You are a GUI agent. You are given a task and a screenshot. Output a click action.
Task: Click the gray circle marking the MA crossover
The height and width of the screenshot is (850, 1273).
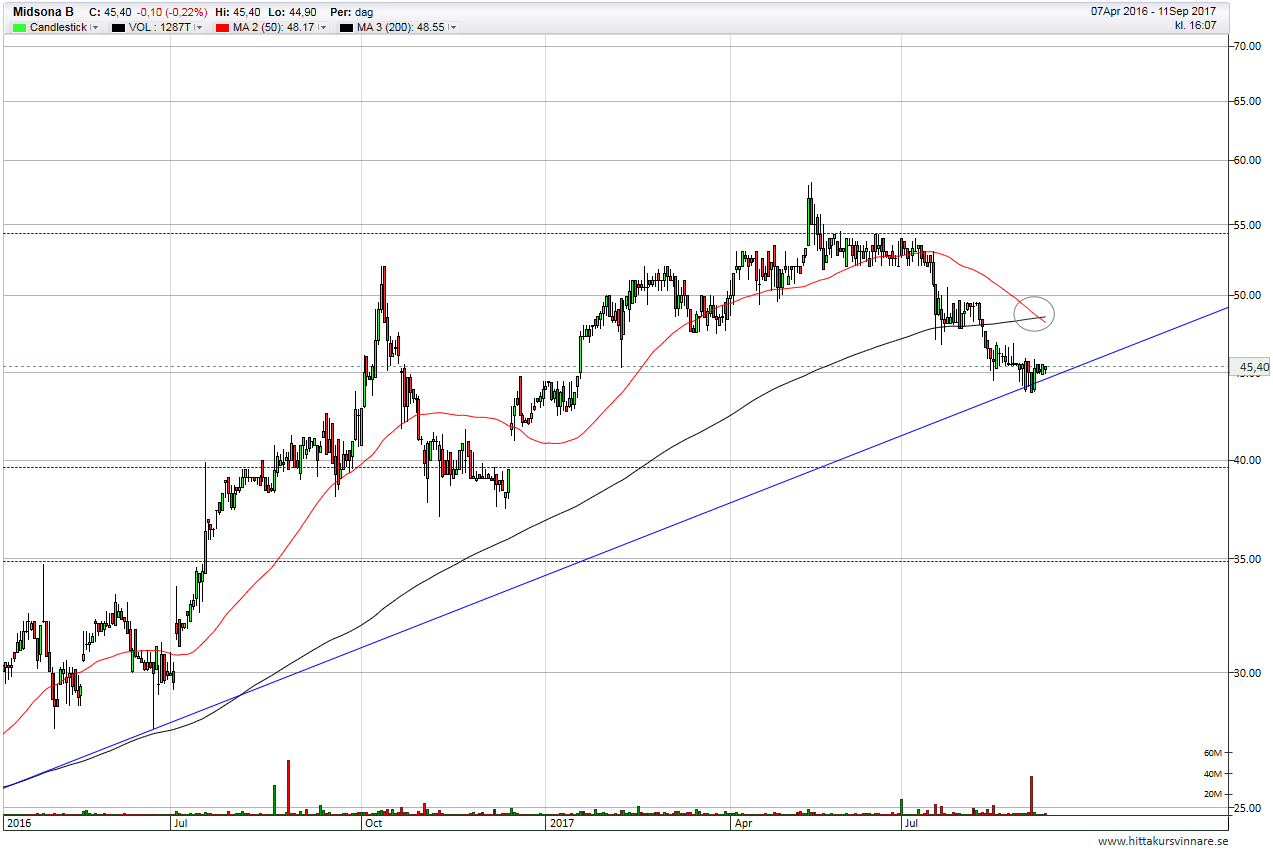(1034, 314)
